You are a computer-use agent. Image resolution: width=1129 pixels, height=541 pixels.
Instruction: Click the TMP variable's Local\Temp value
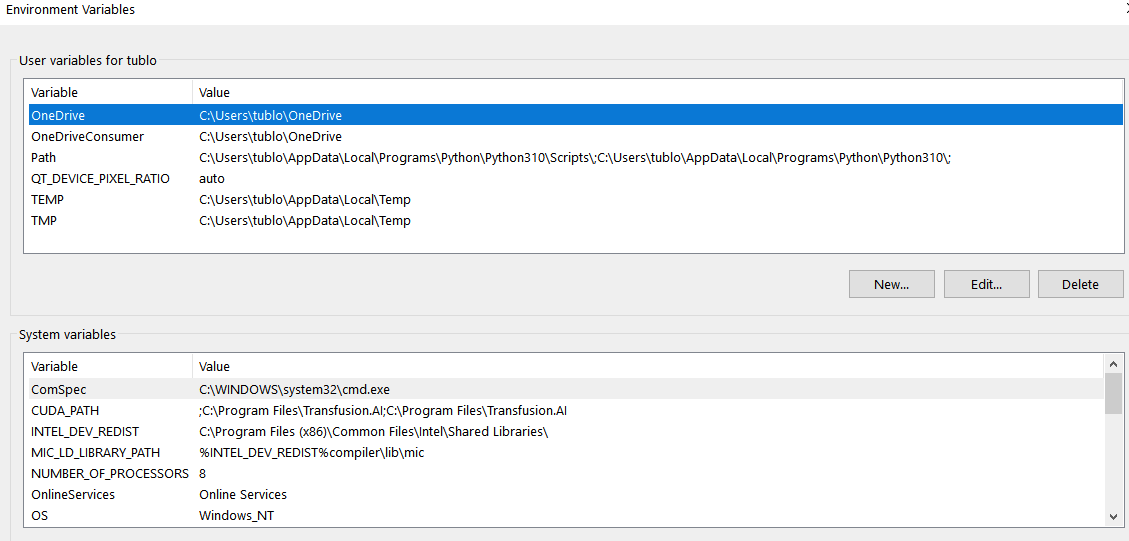(x=305, y=220)
